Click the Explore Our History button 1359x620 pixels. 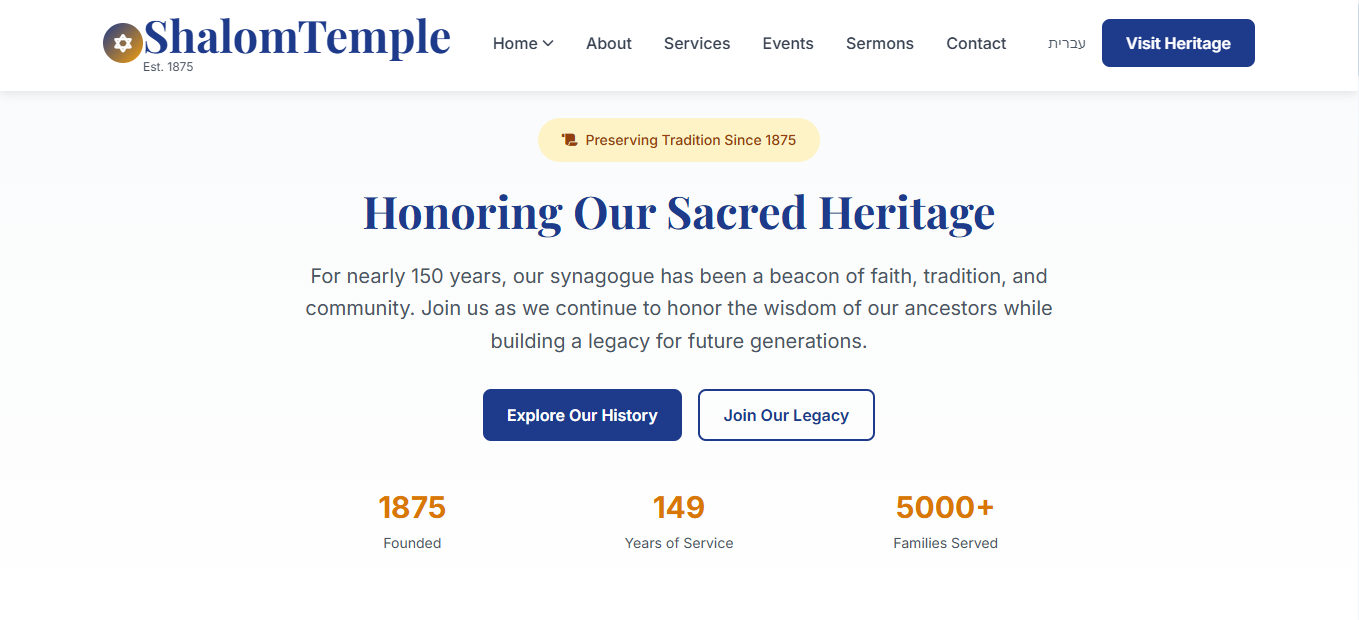(582, 415)
